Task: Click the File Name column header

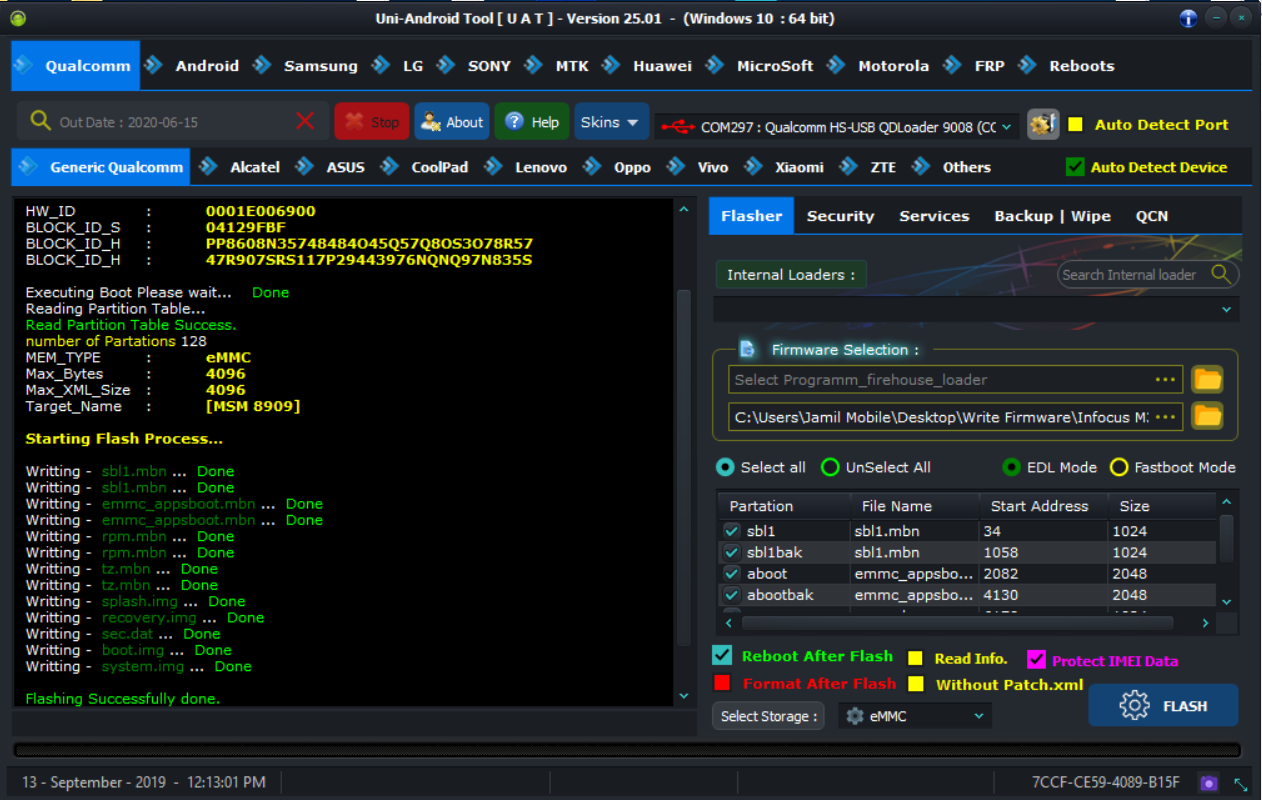Action: click(915, 506)
